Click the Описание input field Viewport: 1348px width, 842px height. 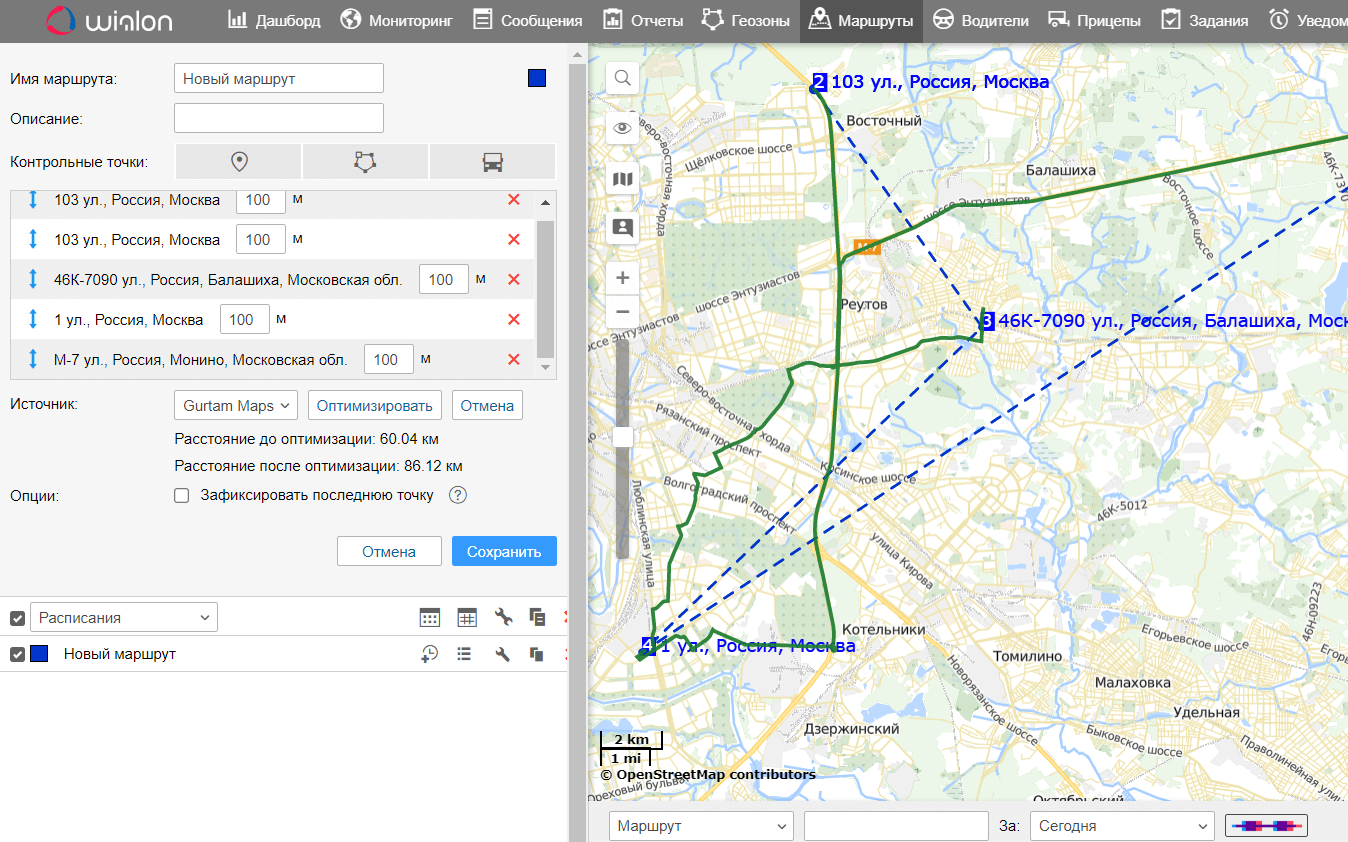click(x=278, y=118)
